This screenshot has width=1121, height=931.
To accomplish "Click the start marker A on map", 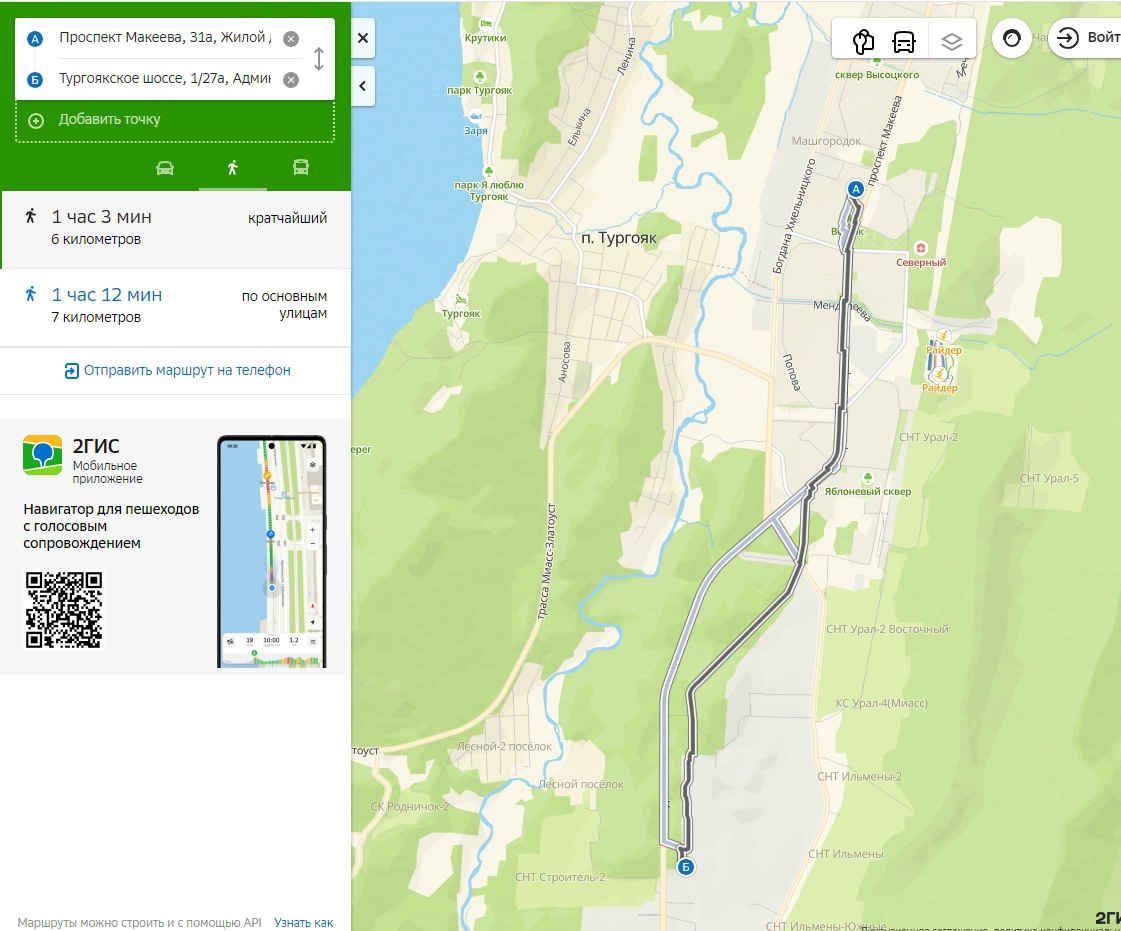I will (855, 189).
